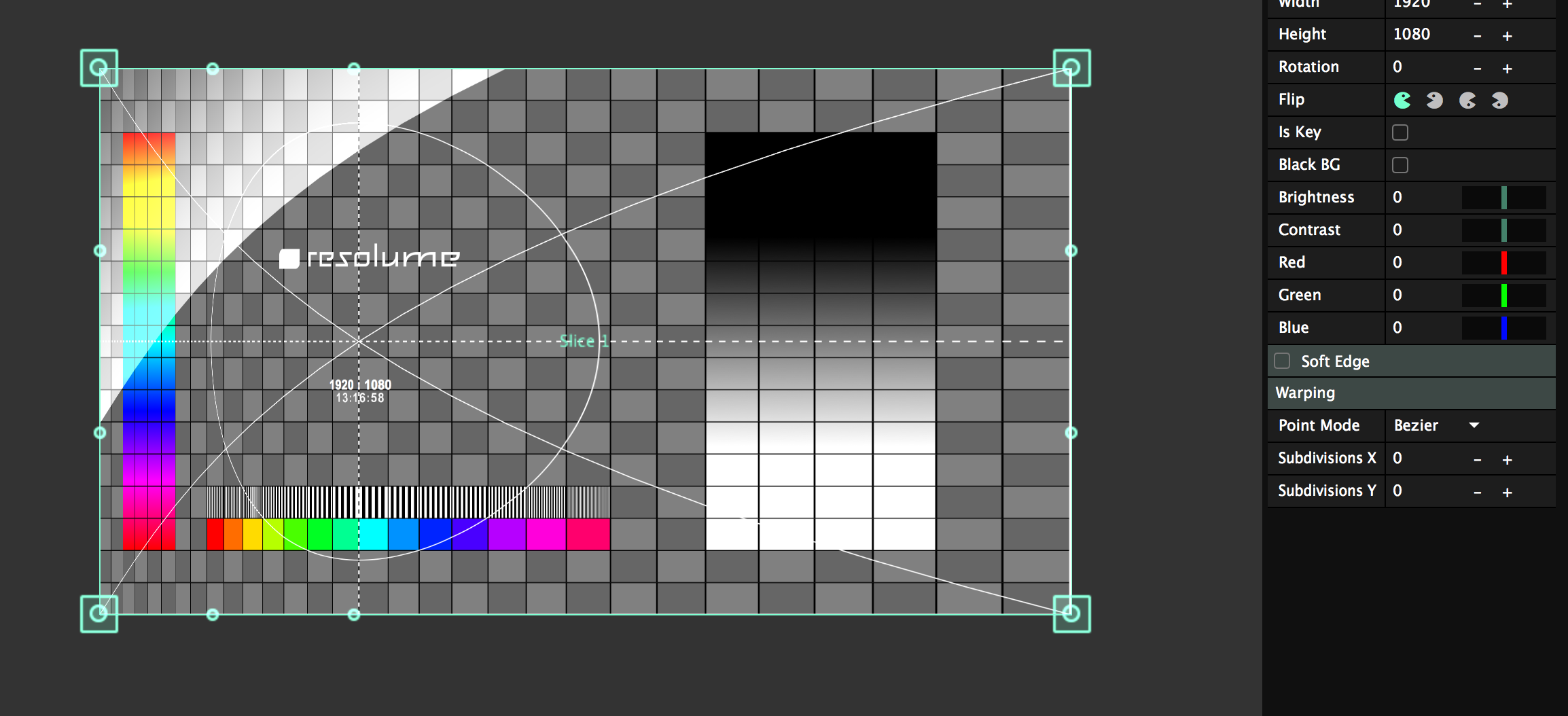The image size is (1568, 716).
Task: Click the top-left corner warp handle
Action: coord(99,68)
